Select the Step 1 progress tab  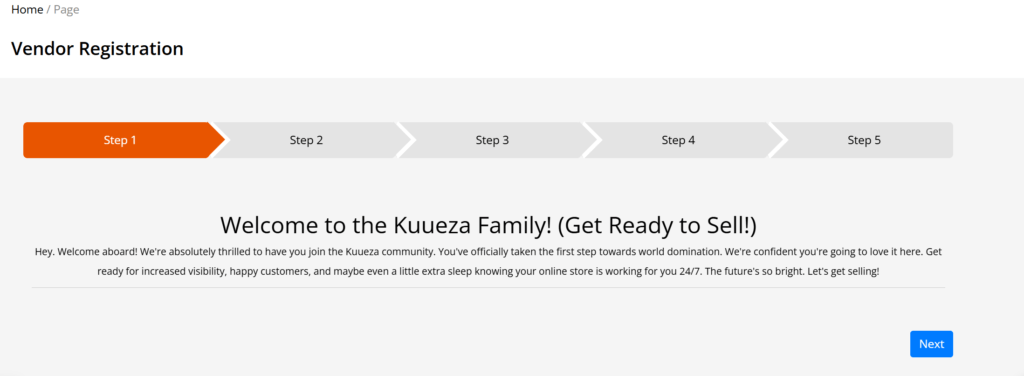click(x=120, y=140)
